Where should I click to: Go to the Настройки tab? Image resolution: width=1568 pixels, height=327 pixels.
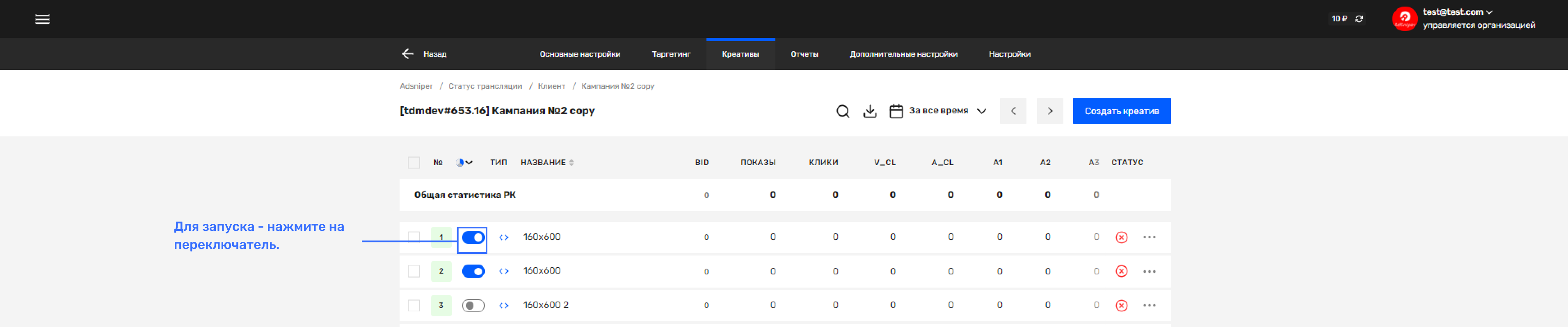point(1009,54)
